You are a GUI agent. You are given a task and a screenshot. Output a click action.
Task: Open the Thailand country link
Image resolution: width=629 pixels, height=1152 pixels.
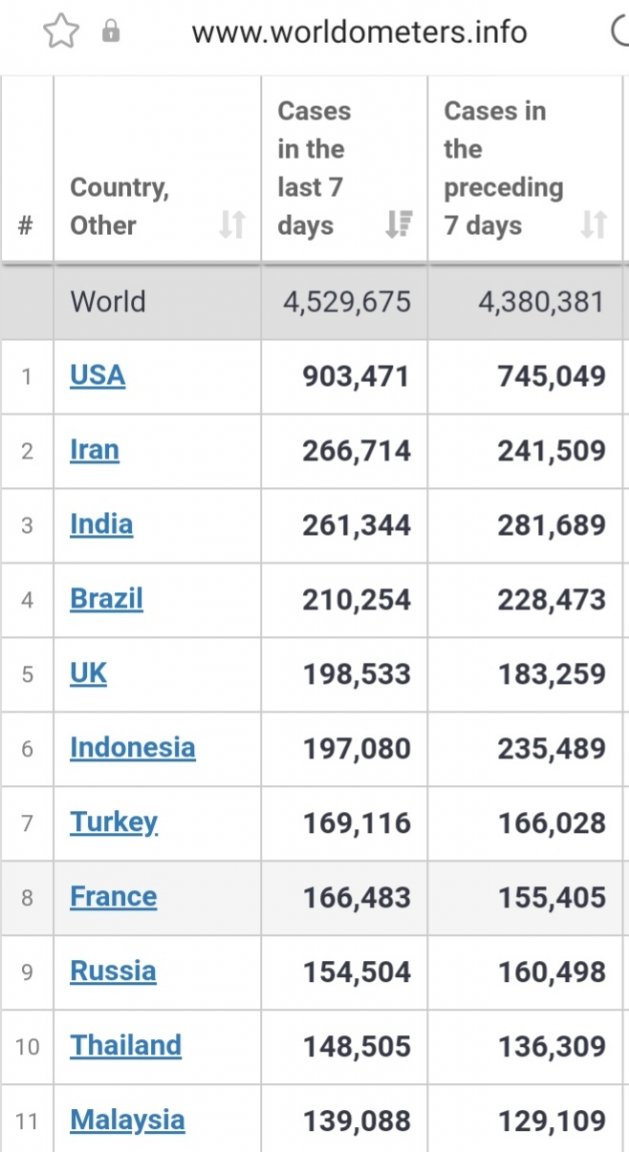(126, 1045)
